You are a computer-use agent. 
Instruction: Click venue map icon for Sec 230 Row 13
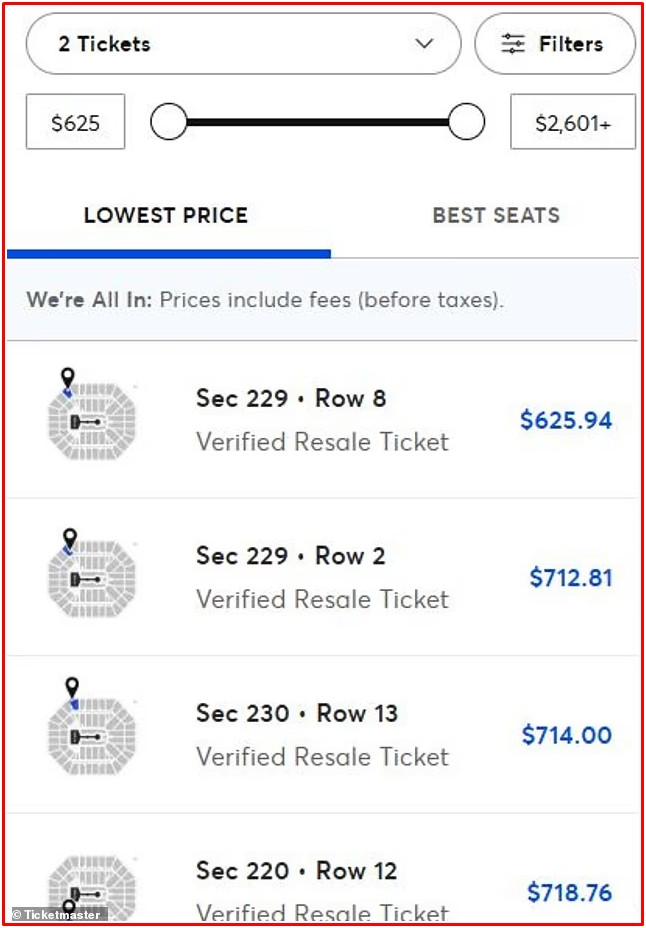(92, 727)
